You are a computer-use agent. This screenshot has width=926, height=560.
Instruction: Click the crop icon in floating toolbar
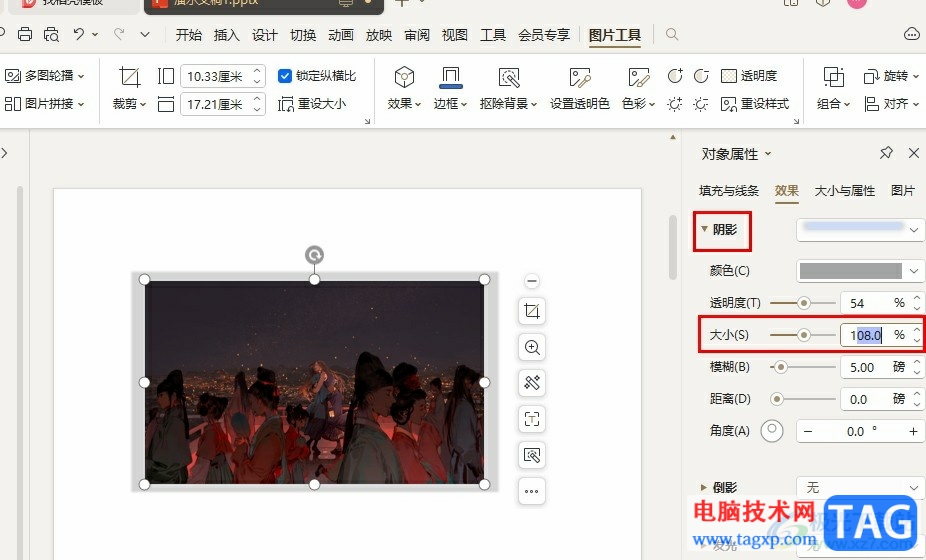532,311
